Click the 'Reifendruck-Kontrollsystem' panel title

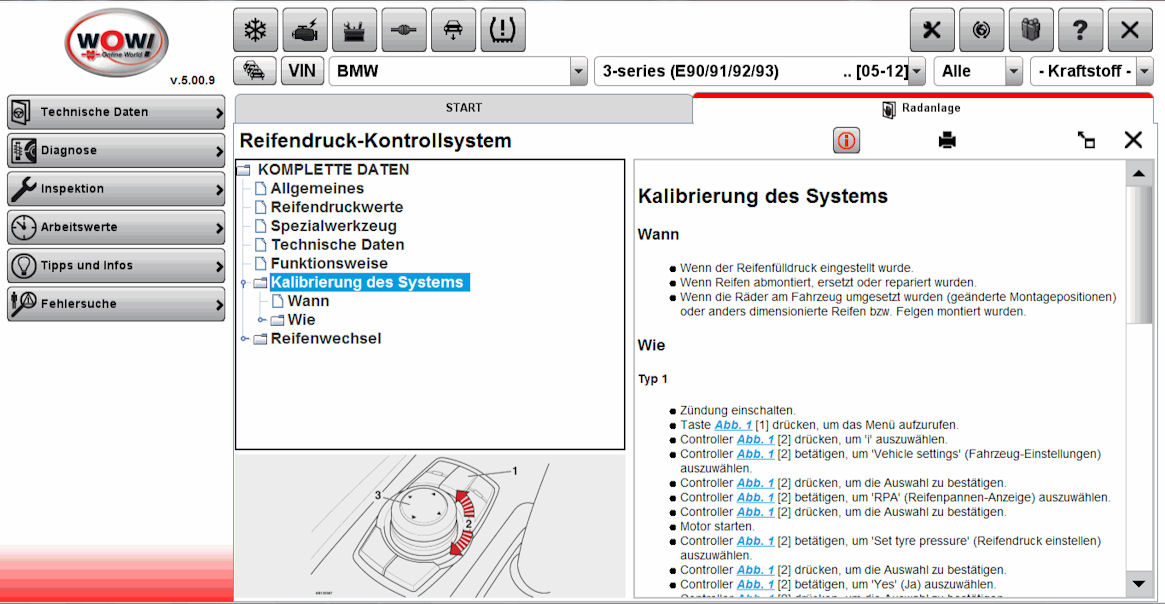coord(375,140)
